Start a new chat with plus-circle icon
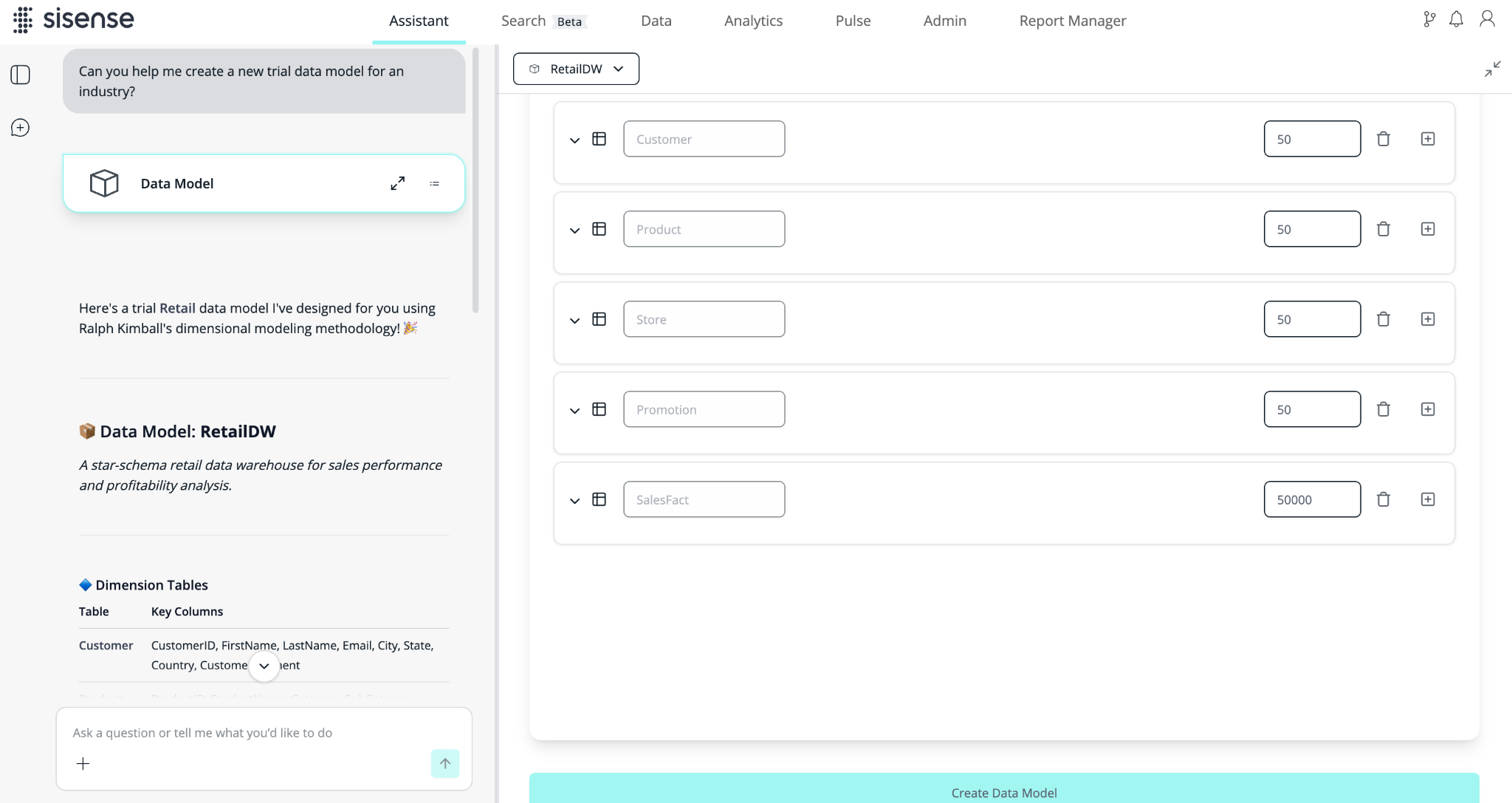1512x803 pixels. click(21, 128)
